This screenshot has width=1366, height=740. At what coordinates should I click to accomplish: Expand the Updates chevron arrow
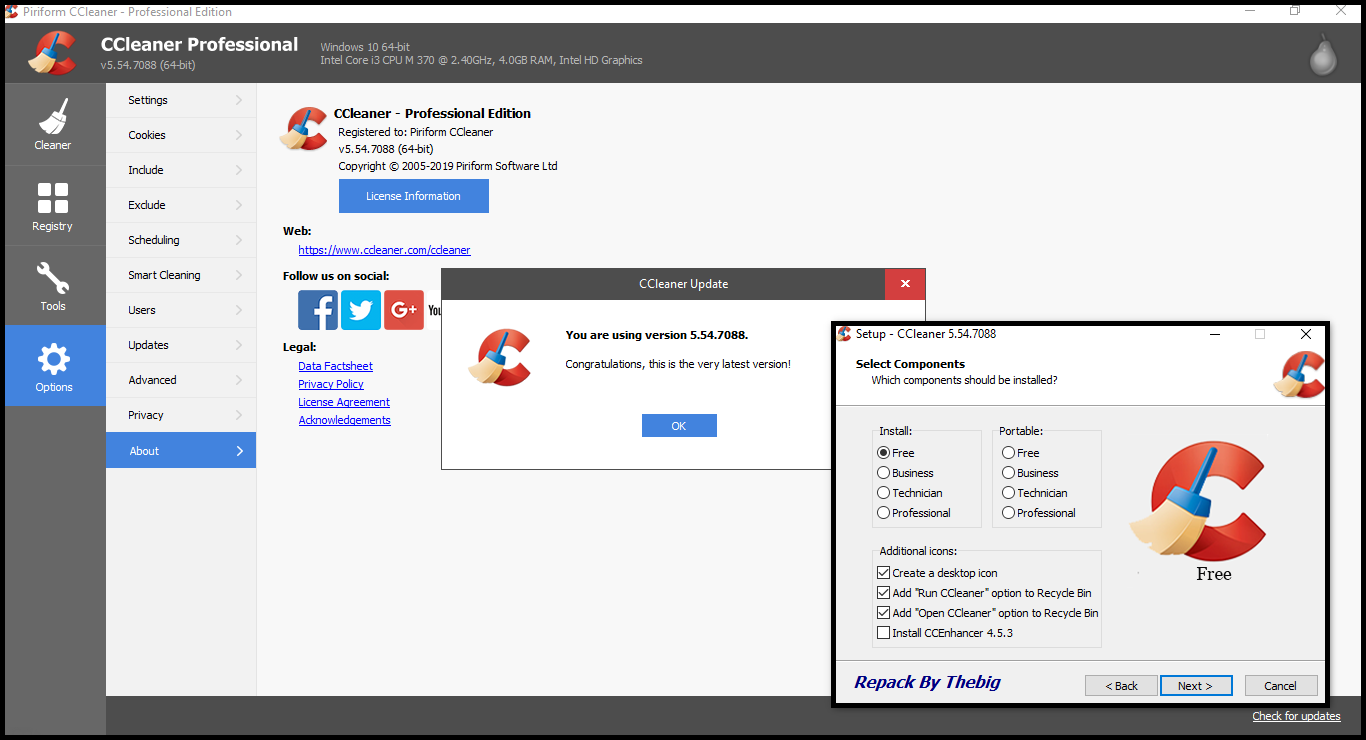(x=239, y=345)
